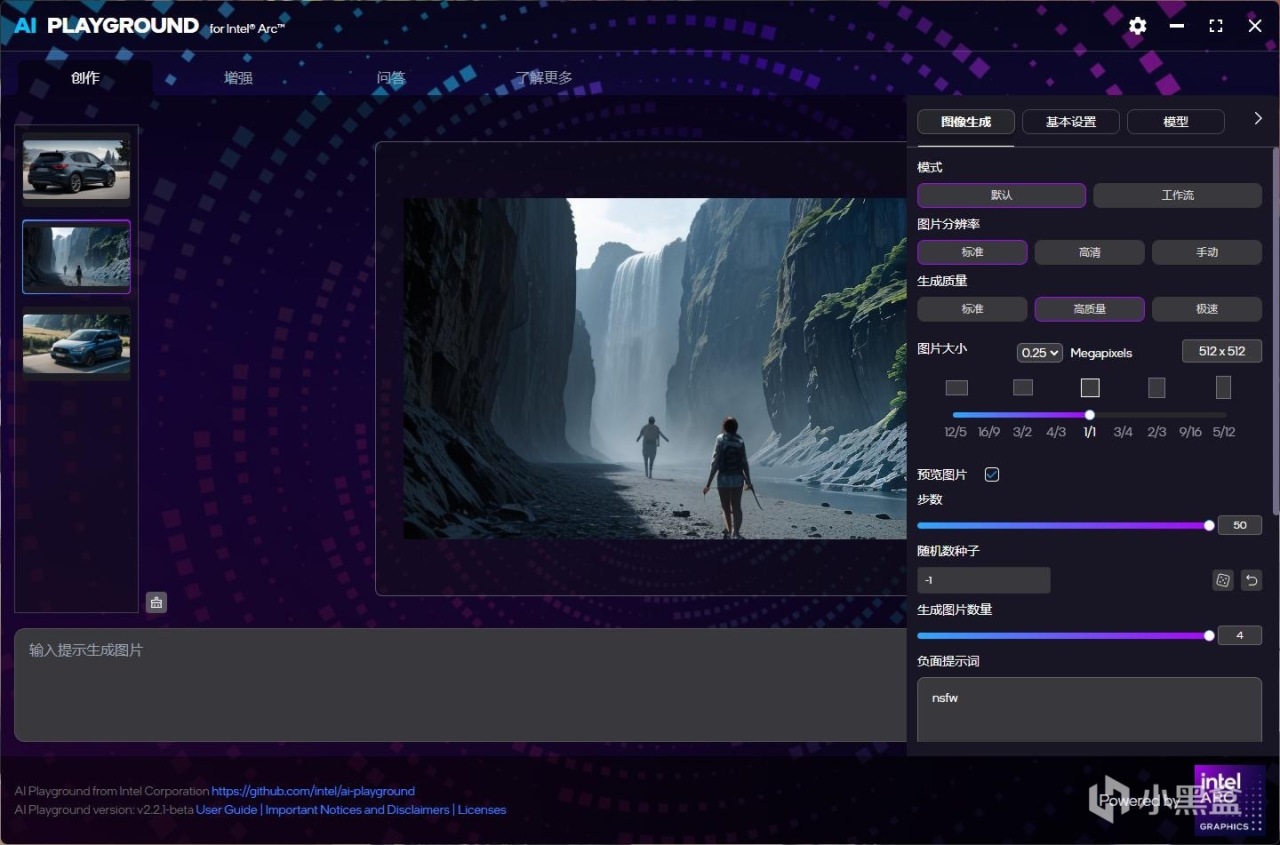Select the waterfall canyon thumbnail
Screen dimensions: 1280x845
tap(77, 256)
